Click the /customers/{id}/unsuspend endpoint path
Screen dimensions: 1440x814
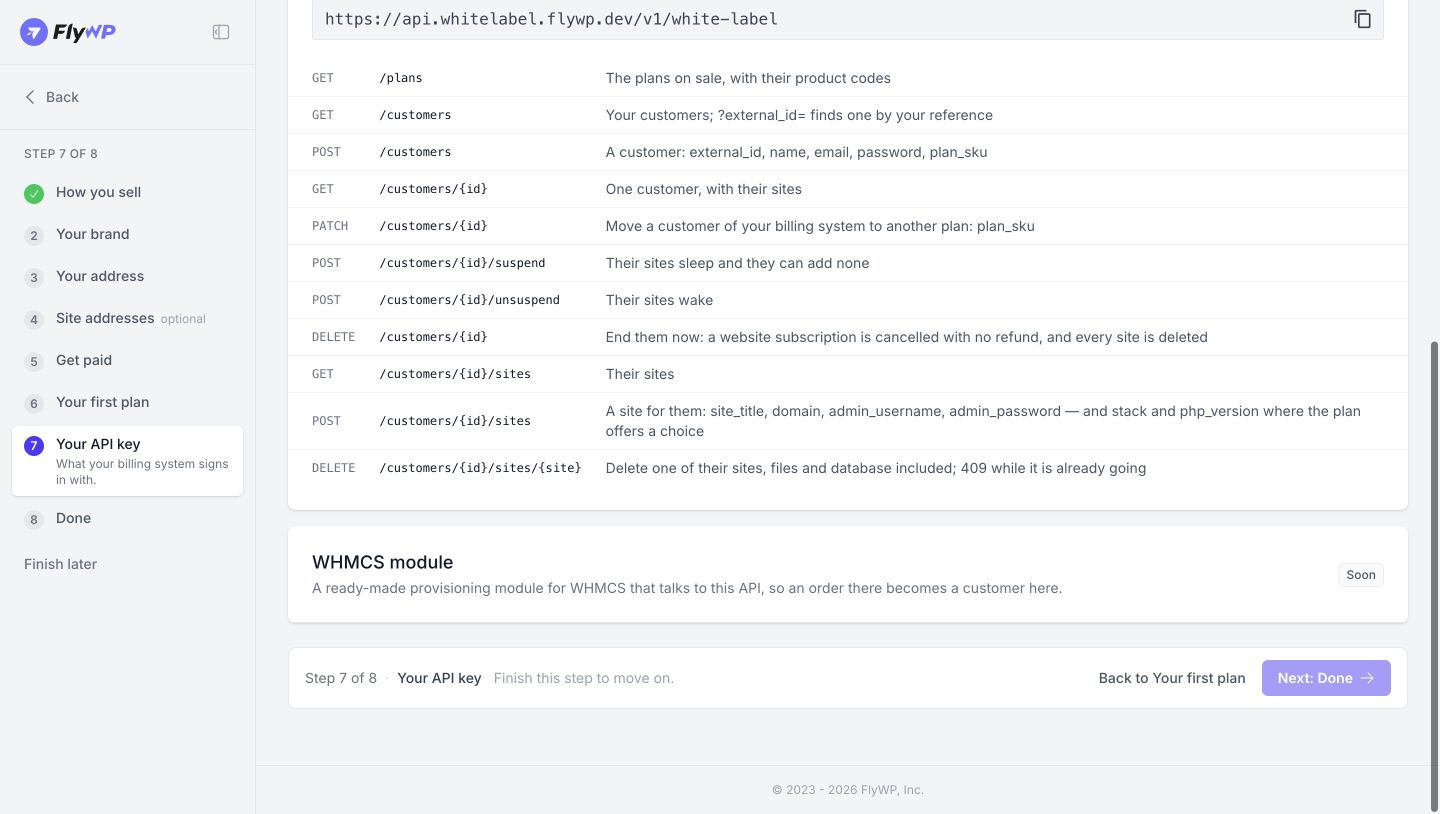coord(469,300)
